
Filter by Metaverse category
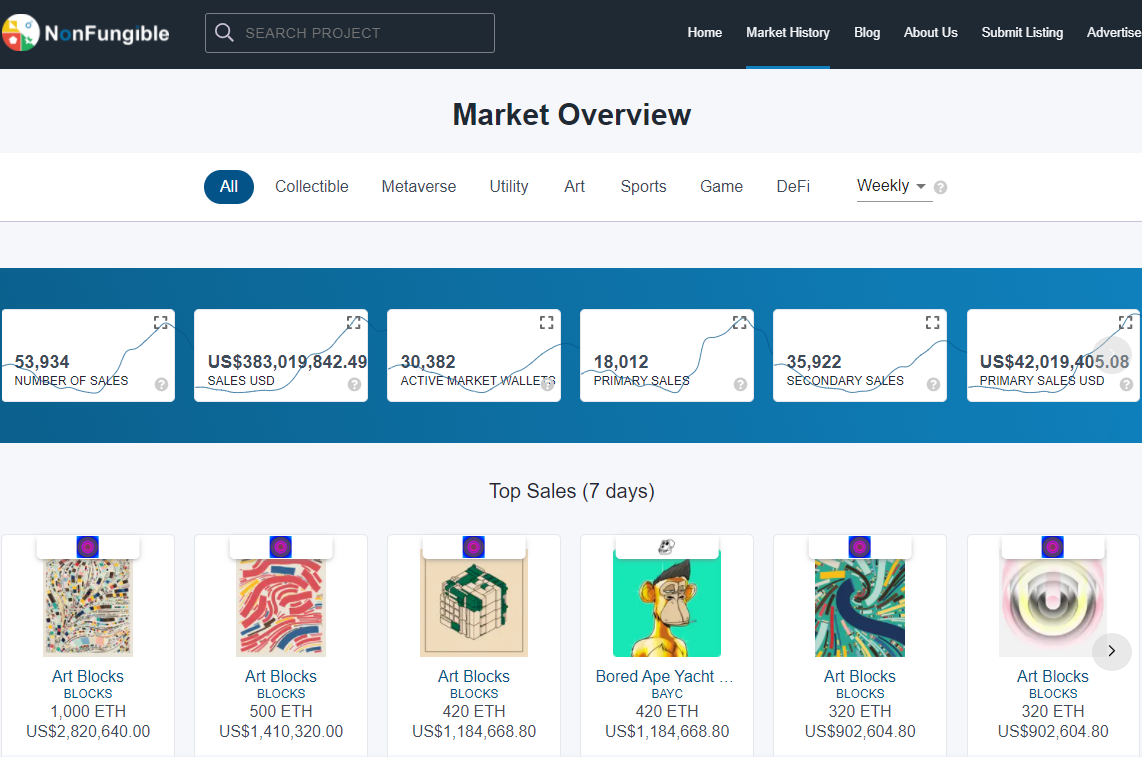(419, 187)
